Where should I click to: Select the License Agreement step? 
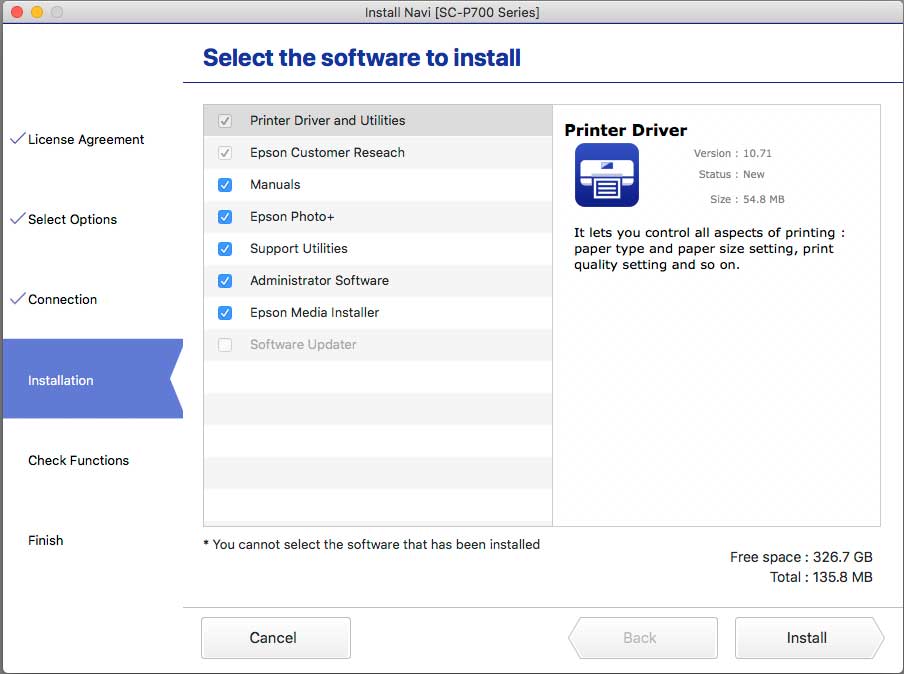86,140
